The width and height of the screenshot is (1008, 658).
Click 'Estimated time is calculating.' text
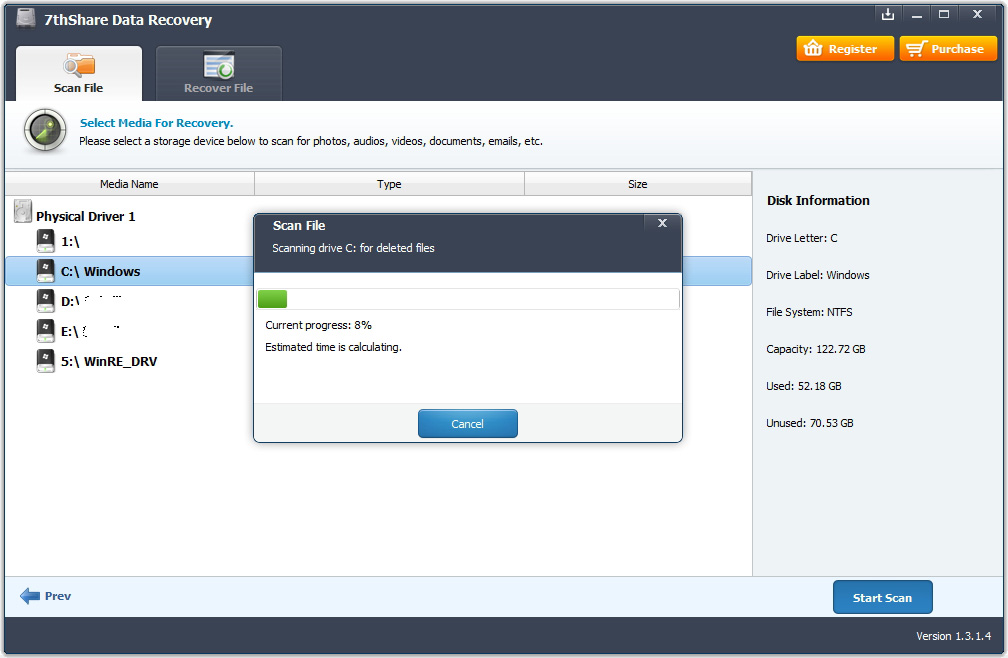tap(333, 347)
